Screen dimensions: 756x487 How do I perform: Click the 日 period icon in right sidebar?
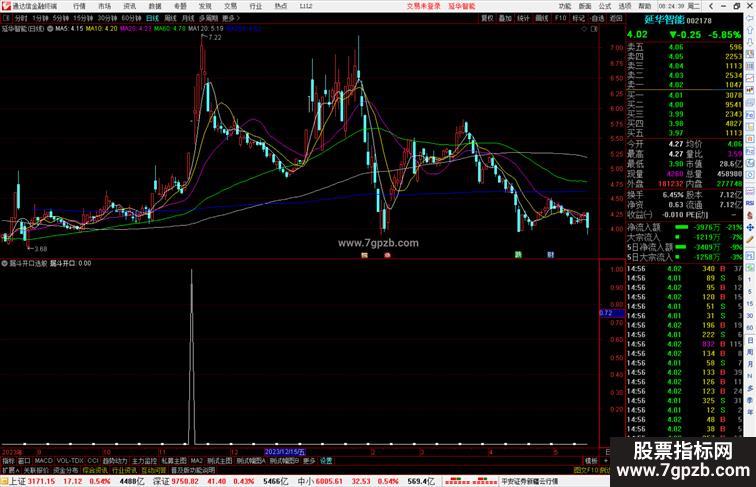point(750,340)
